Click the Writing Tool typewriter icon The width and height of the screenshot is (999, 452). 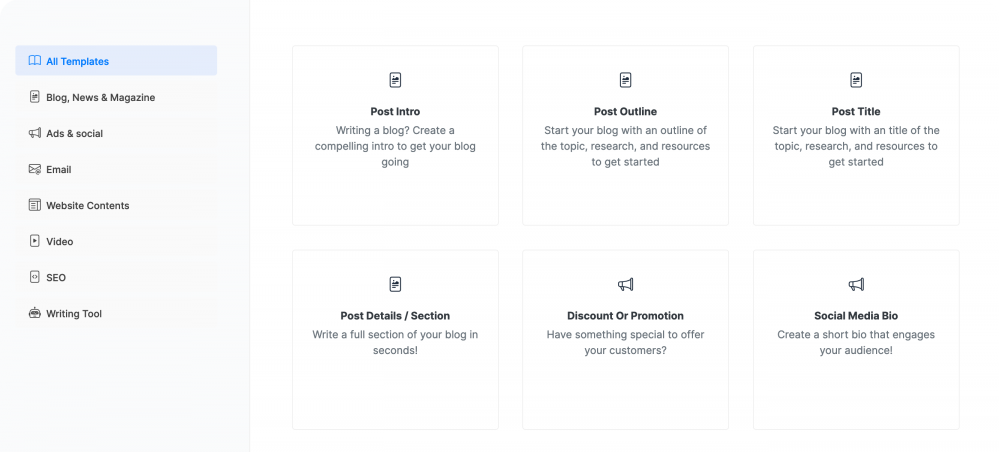pos(35,313)
